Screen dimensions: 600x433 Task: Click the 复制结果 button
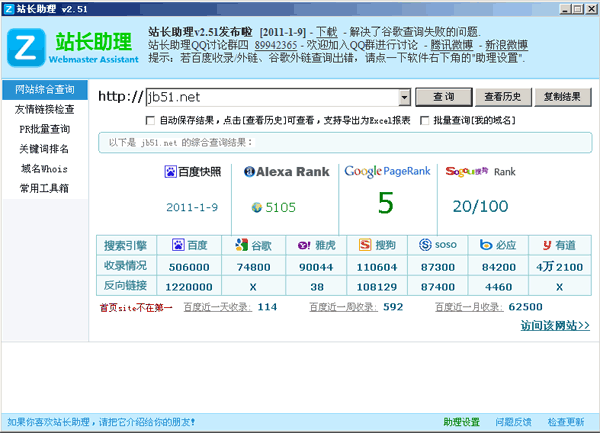click(562, 97)
